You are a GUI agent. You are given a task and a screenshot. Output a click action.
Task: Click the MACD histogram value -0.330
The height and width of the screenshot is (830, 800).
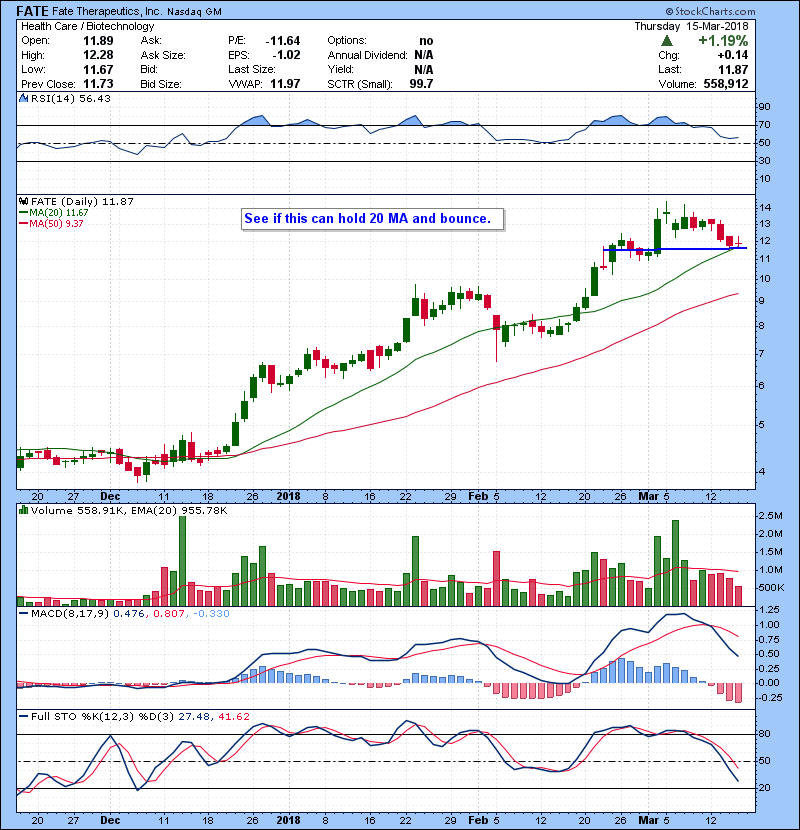[211, 614]
